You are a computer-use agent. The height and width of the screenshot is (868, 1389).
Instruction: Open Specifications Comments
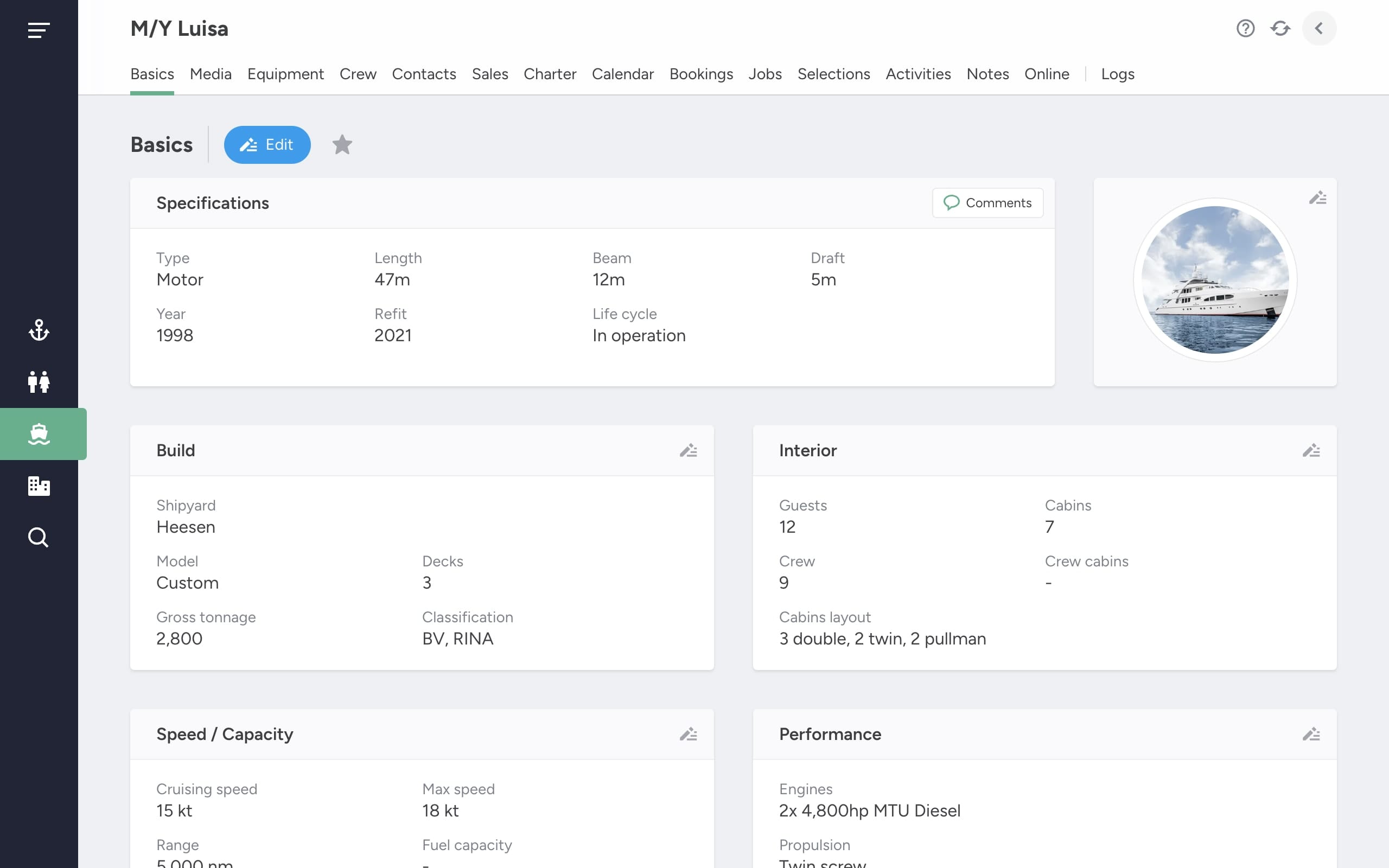[x=987, y=203]
